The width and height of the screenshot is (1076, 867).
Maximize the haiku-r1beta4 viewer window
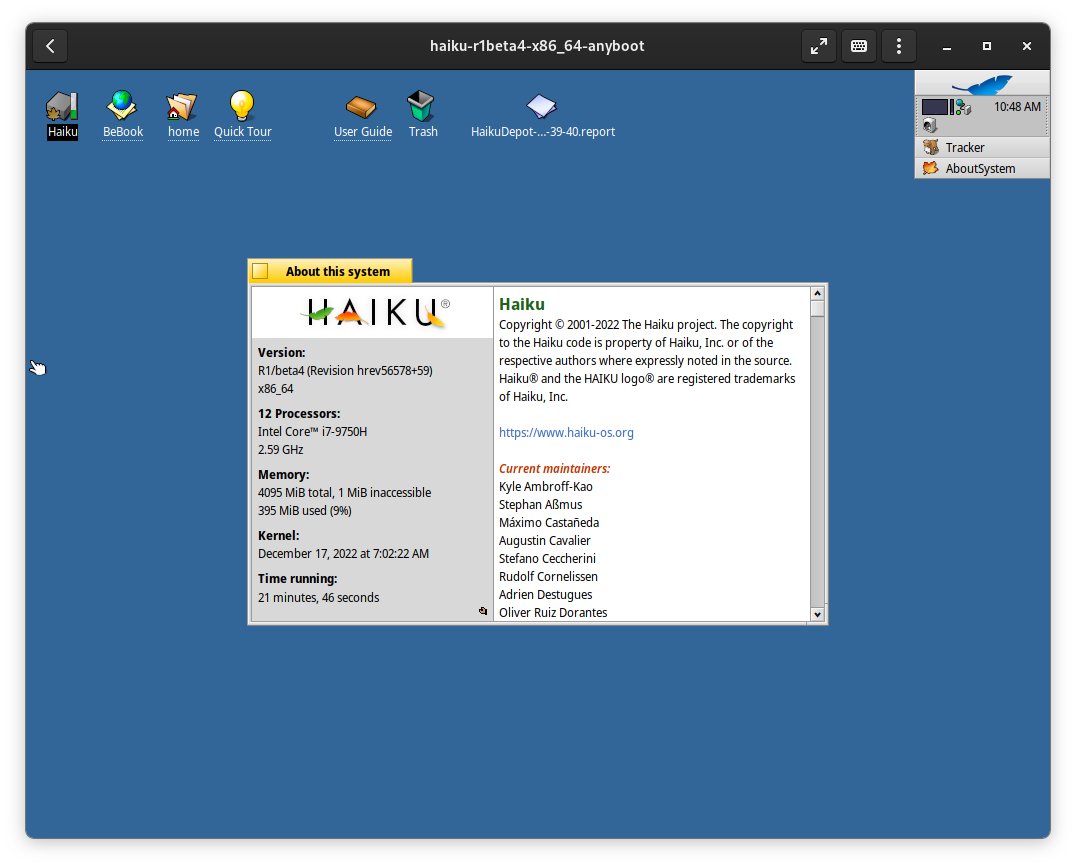[x=987, y=46]
